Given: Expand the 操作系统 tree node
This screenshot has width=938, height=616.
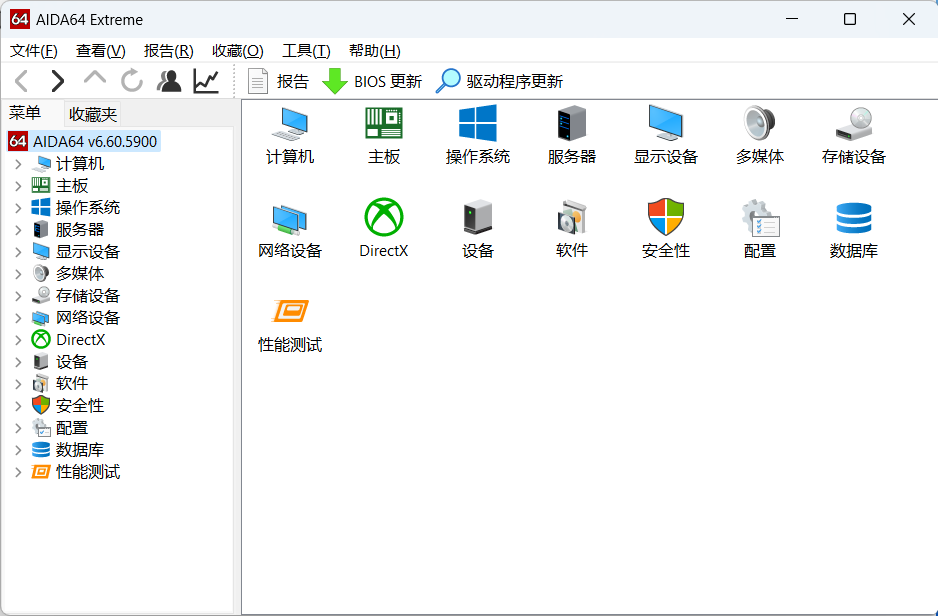Looking at the screenshot, I should [19, 208].
